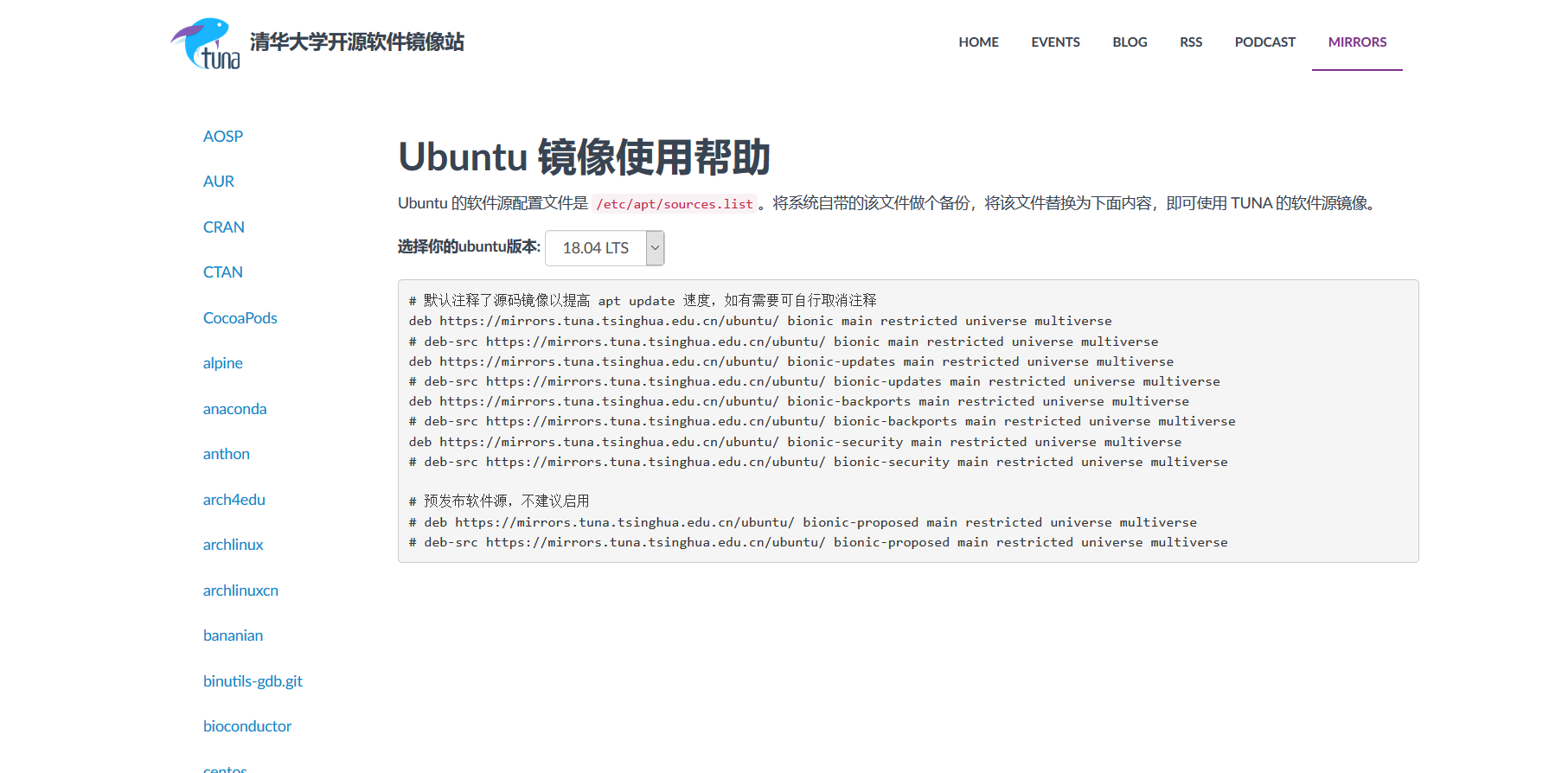Viewport: 1568px width, 773px height.
Task: Open archlinux mirror help
Action: click(234, 545)
